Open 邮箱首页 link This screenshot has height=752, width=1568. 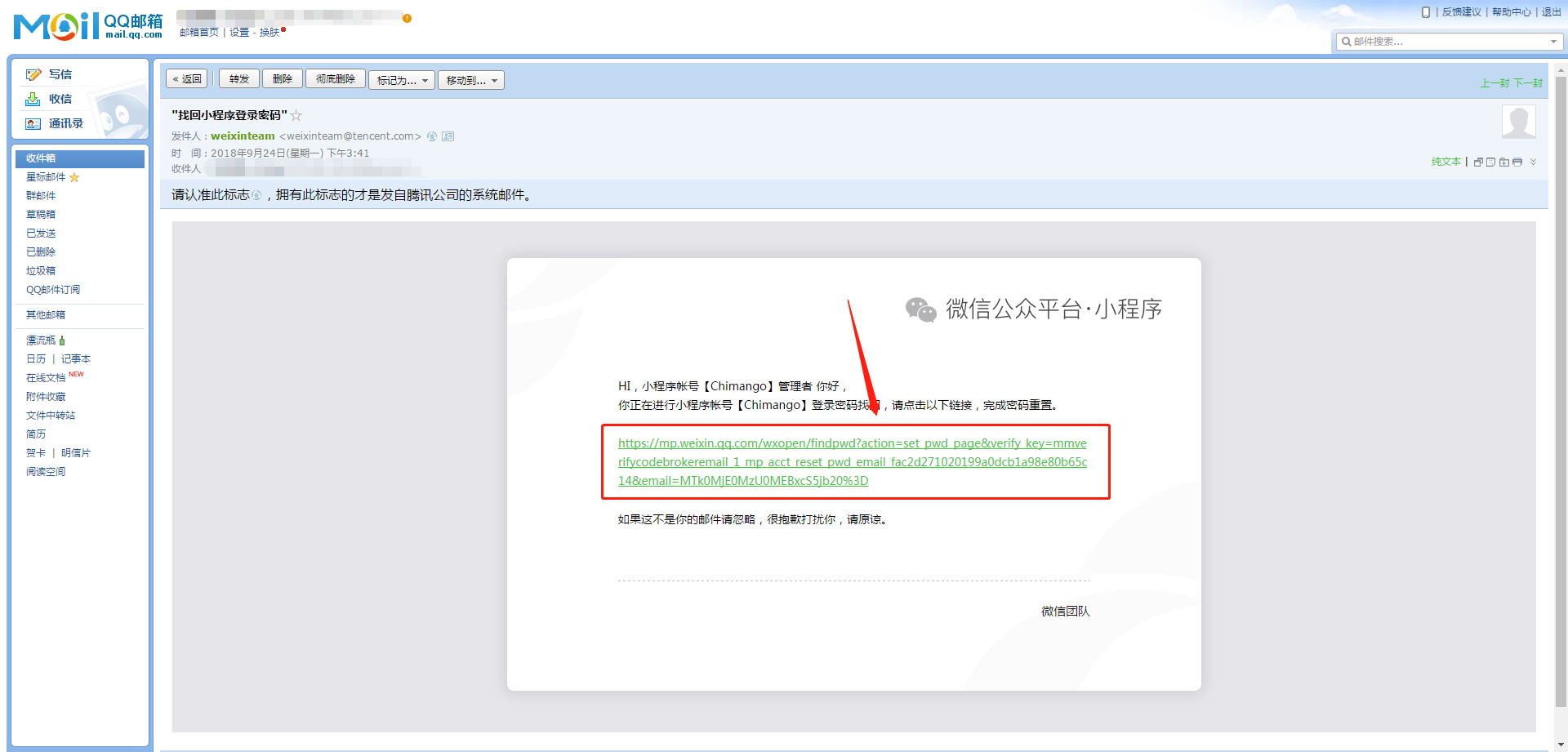(199, 33)
